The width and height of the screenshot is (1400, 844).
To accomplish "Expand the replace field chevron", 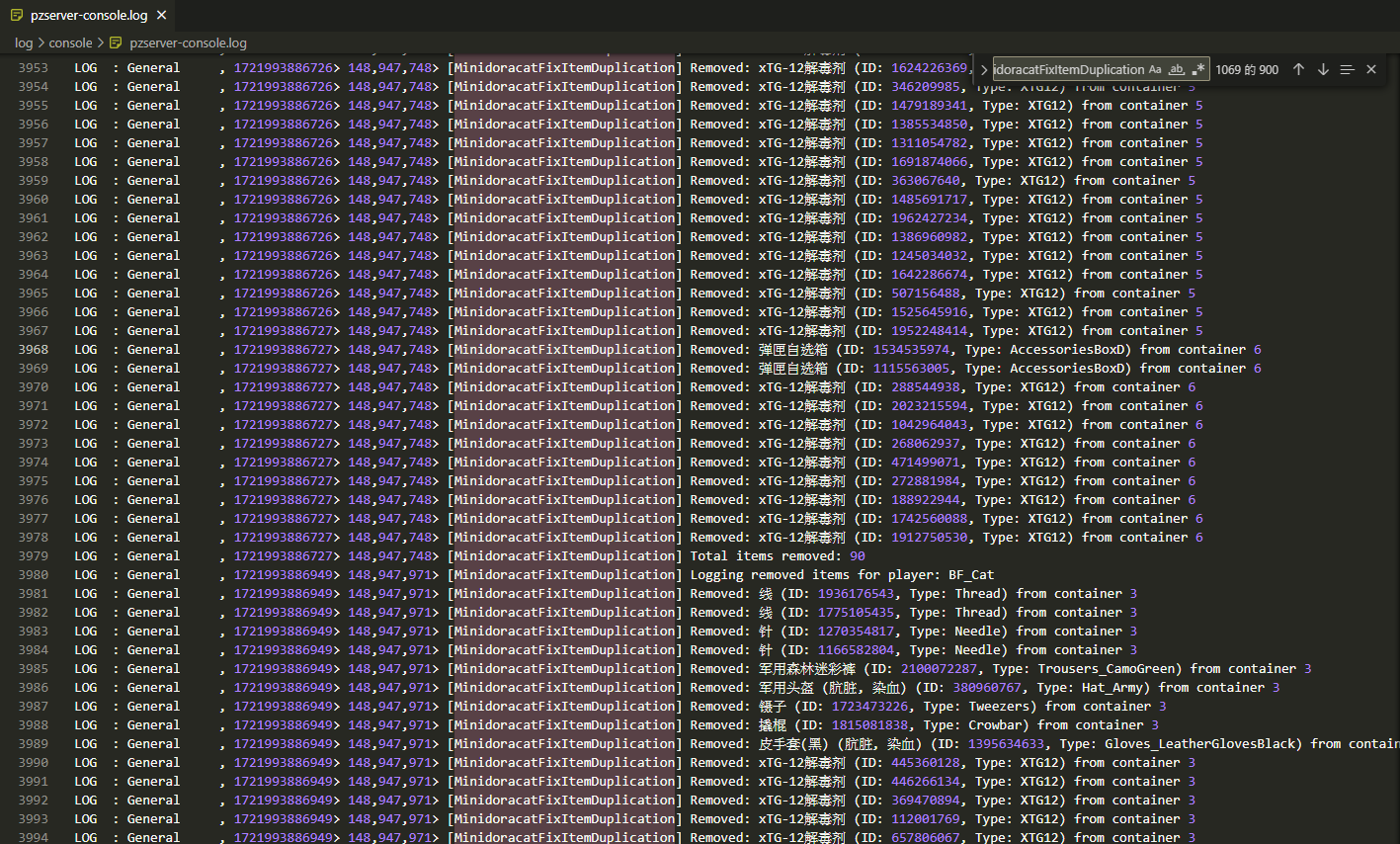I will (984, 69).
